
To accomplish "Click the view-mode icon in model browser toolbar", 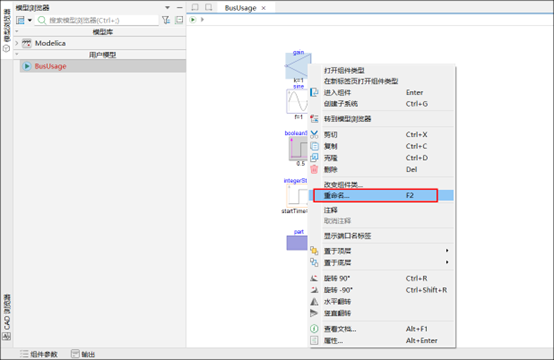I will (x=20, y=20).
